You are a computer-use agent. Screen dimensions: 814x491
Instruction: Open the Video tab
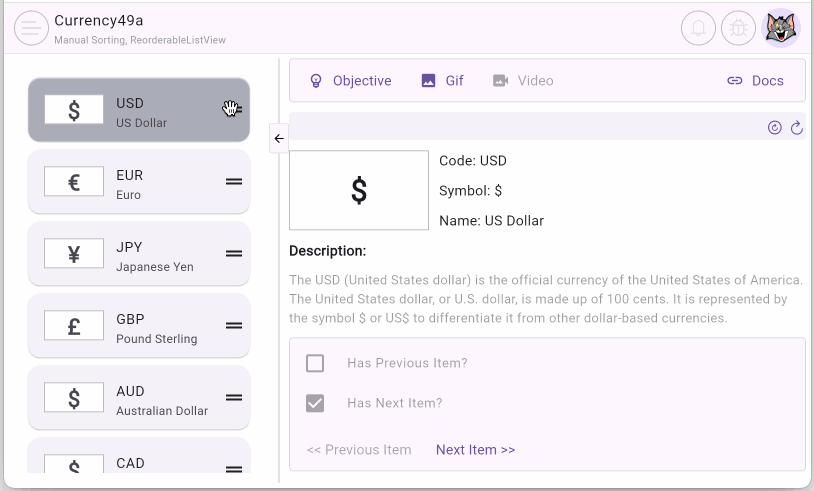click(523, 81)
